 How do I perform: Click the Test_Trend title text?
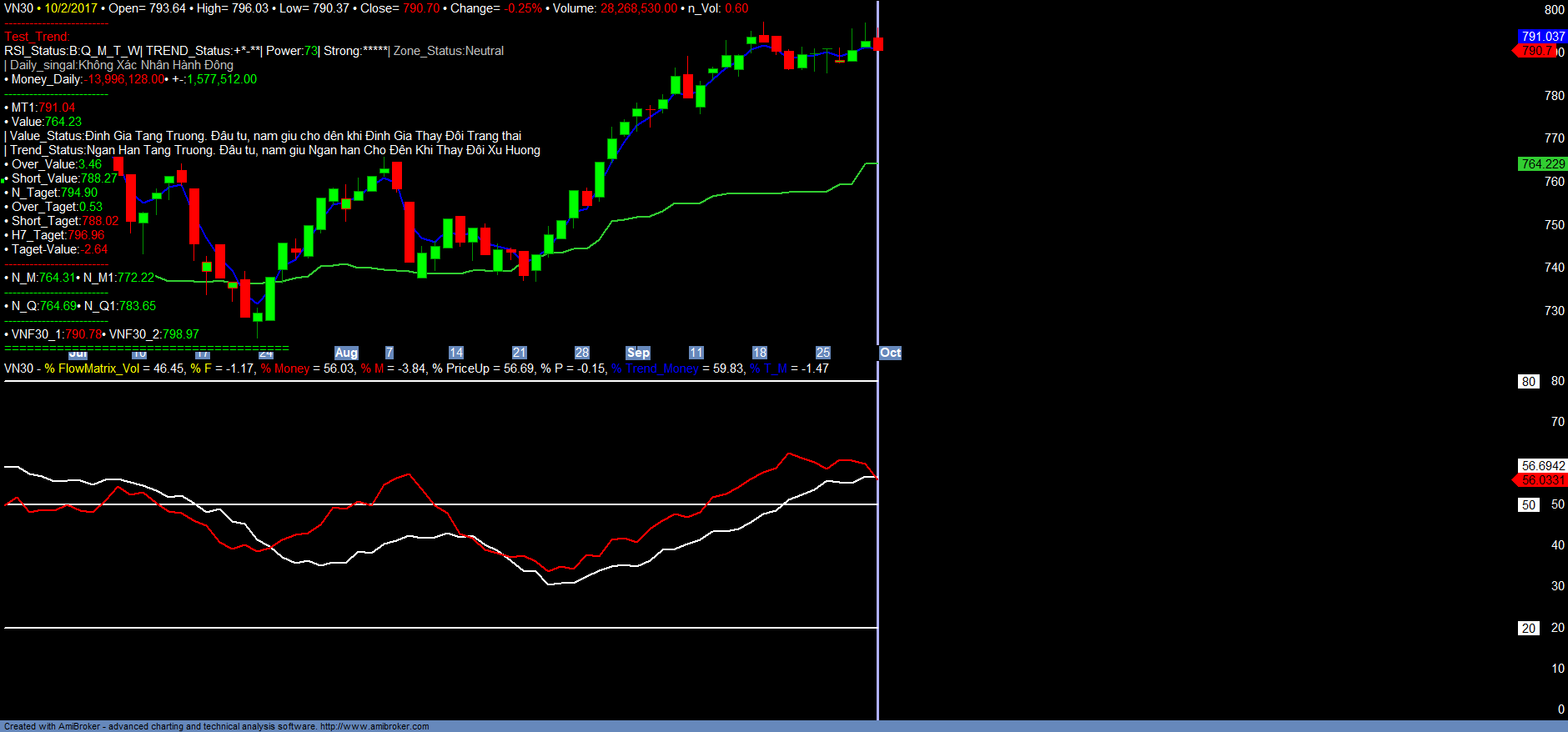pos(37,37)
